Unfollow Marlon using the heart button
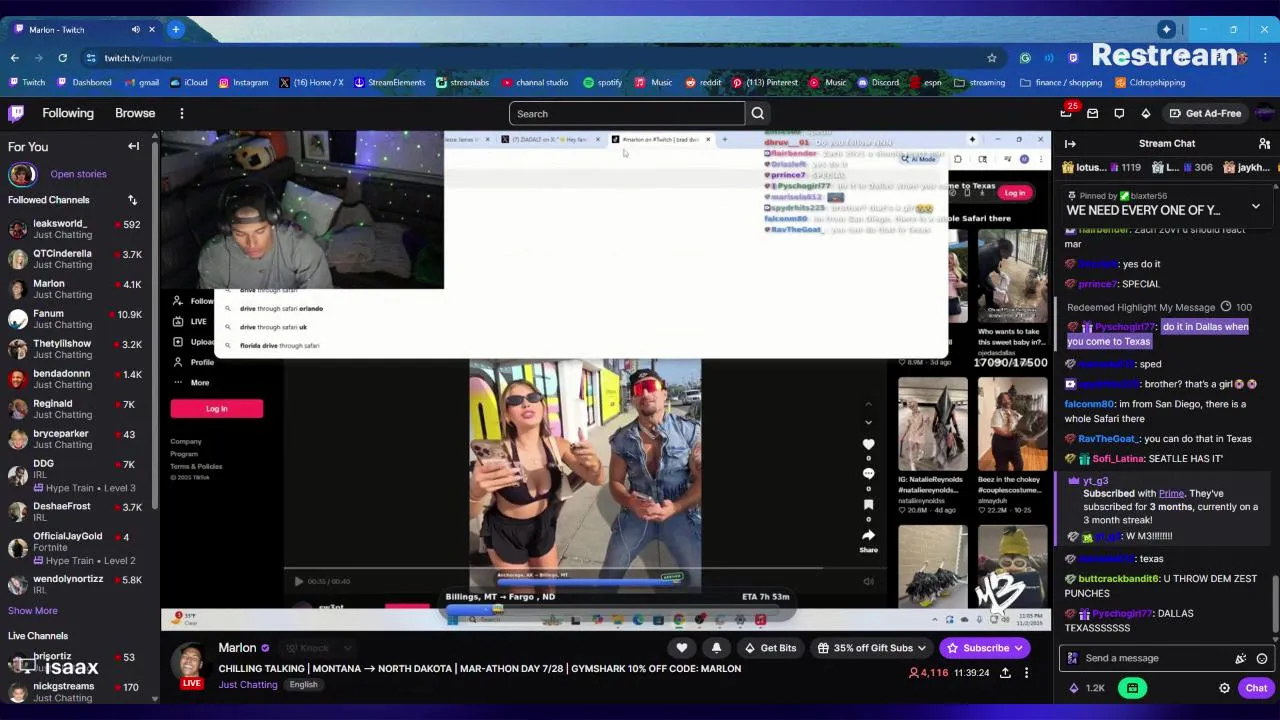The height and width of the screenshot is (720, 1280). click(x=682, y=648)
